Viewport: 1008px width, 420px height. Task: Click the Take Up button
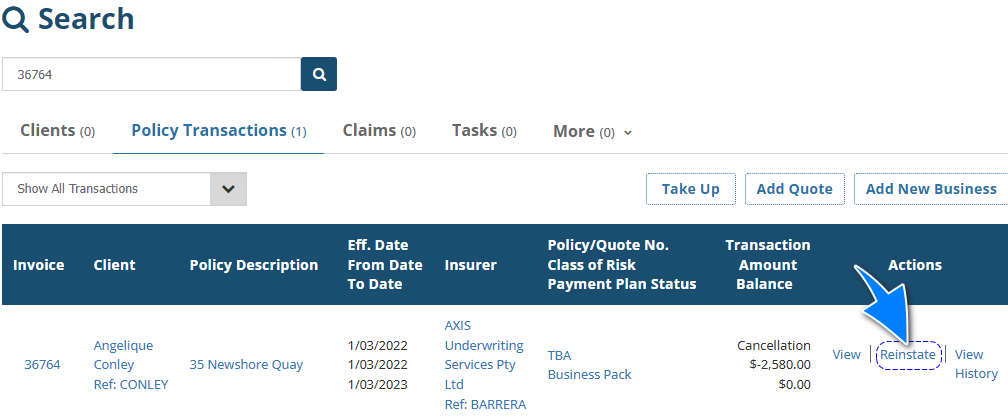tap(690, 189)
